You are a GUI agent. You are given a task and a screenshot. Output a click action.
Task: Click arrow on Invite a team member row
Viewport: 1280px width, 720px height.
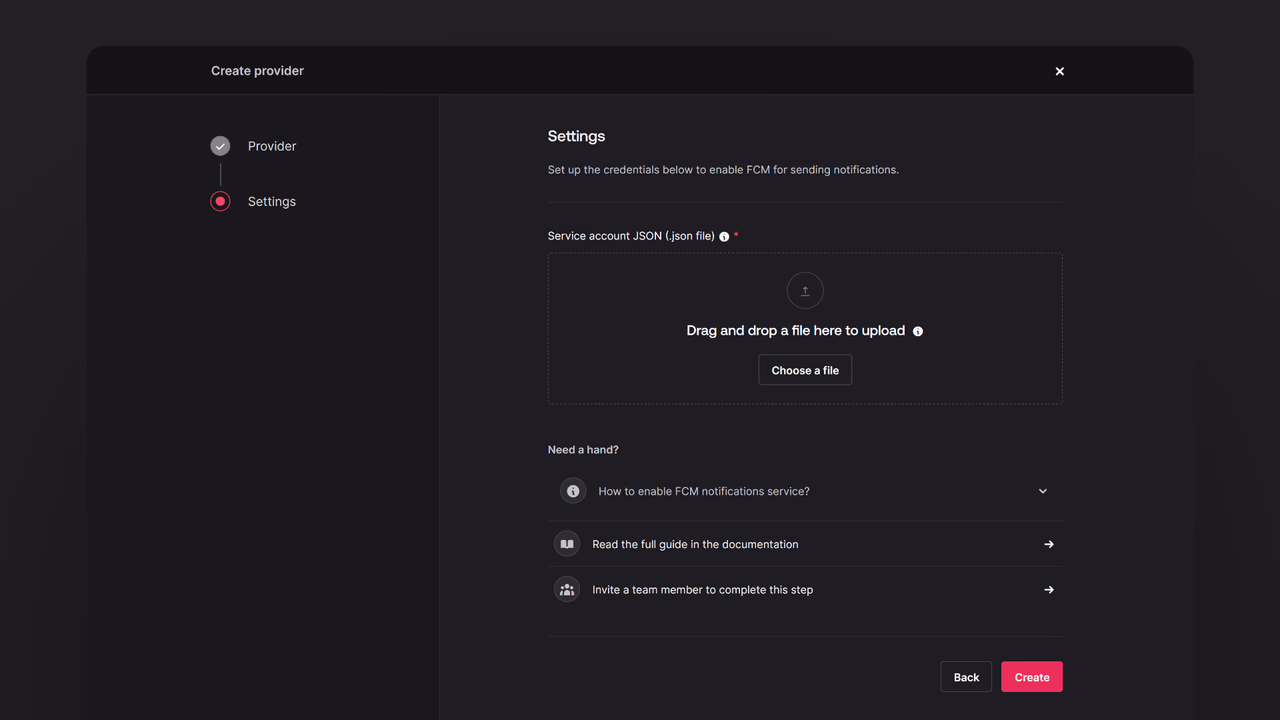1049,590
